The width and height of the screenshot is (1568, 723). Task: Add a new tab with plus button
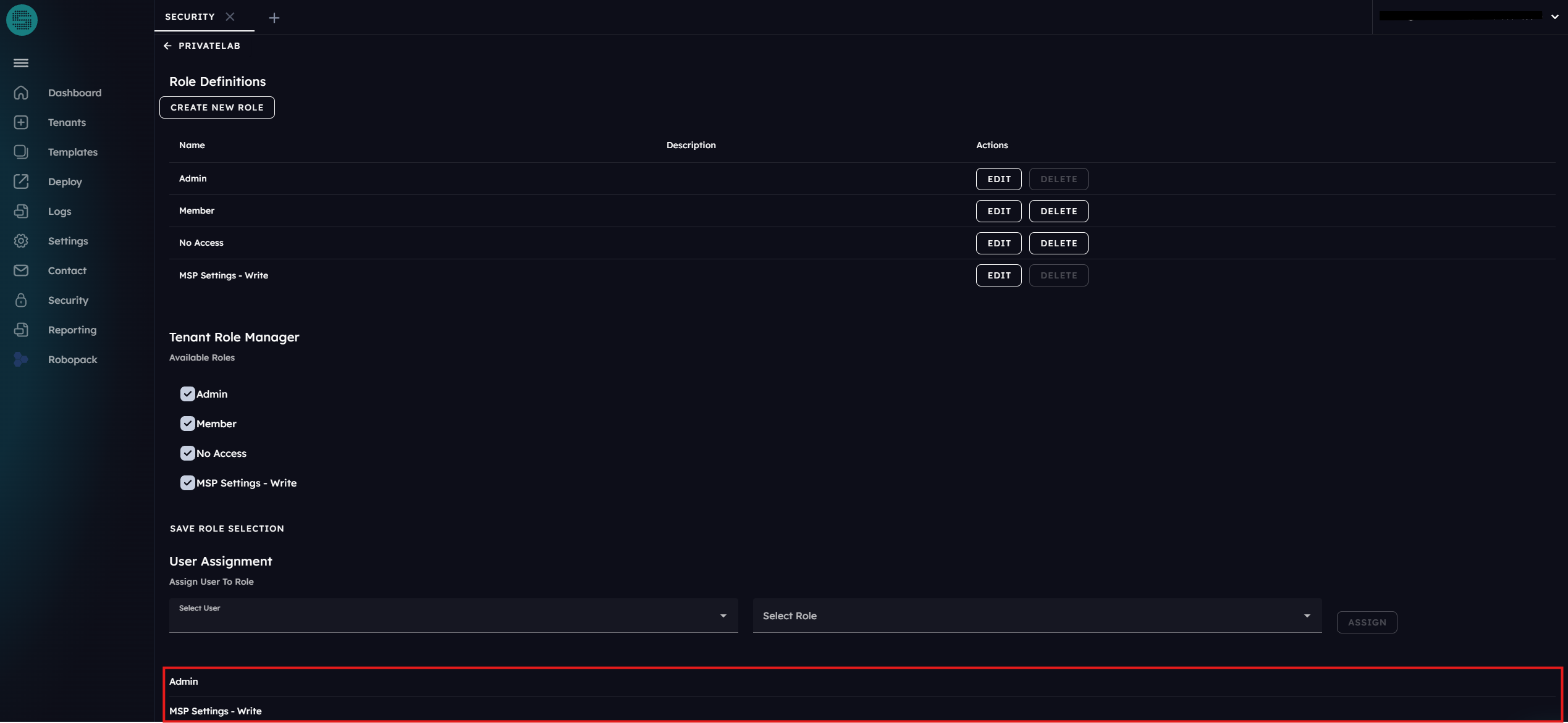tap(274, 18)
